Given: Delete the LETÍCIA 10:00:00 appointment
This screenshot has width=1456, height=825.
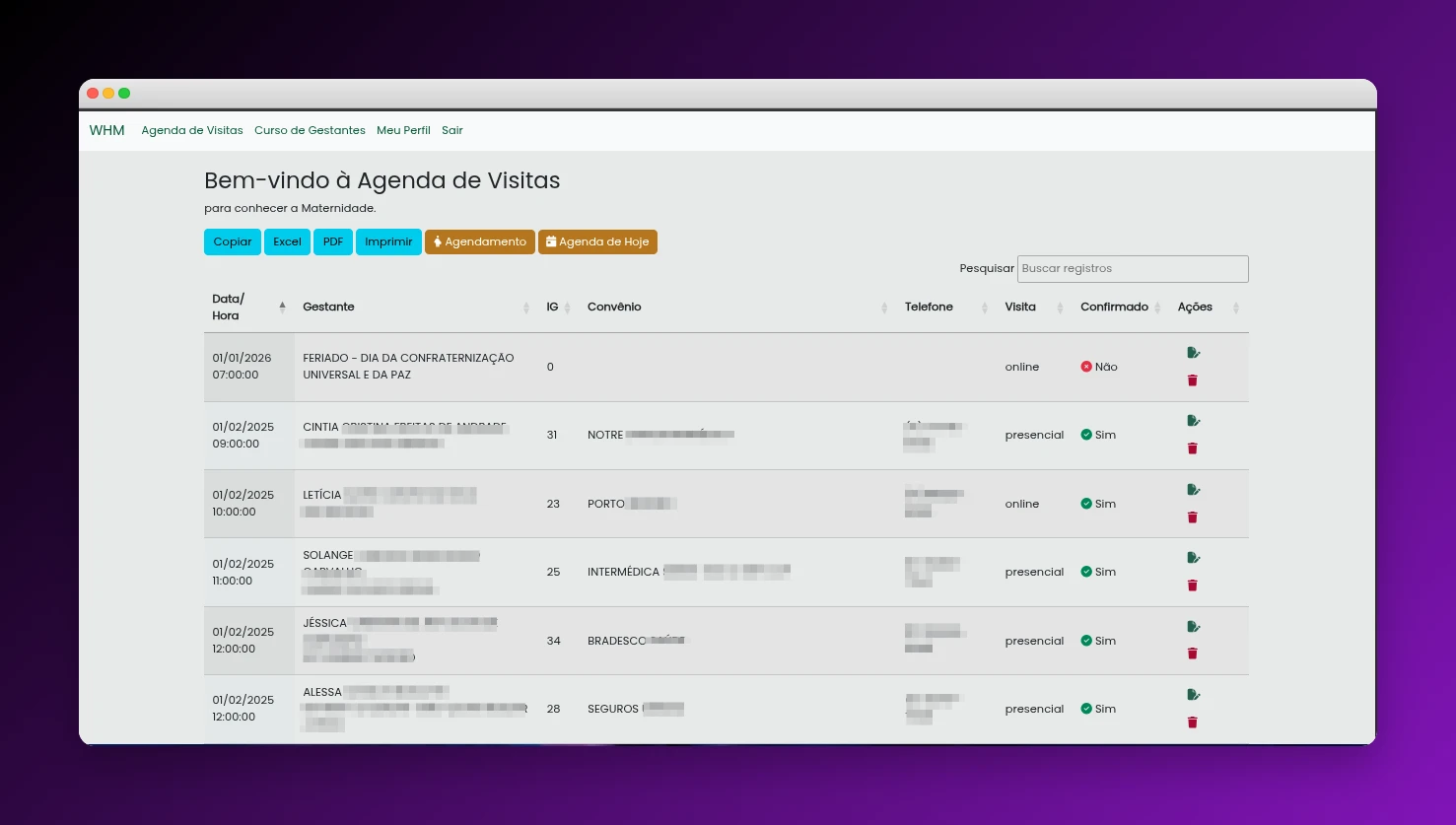Looking at the screenshot, I should click(x=1193, y=517).
